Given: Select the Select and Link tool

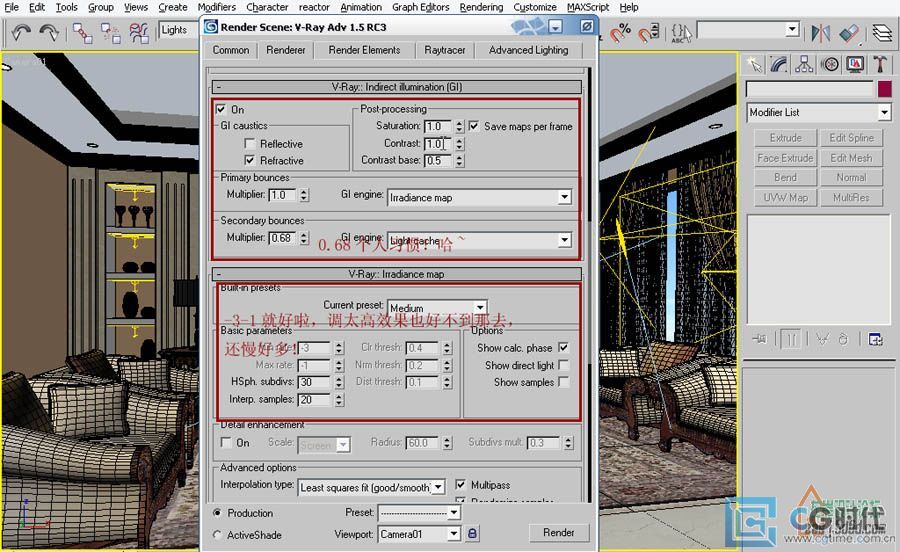Looking at the screenshot, I should tap(82, 33).
